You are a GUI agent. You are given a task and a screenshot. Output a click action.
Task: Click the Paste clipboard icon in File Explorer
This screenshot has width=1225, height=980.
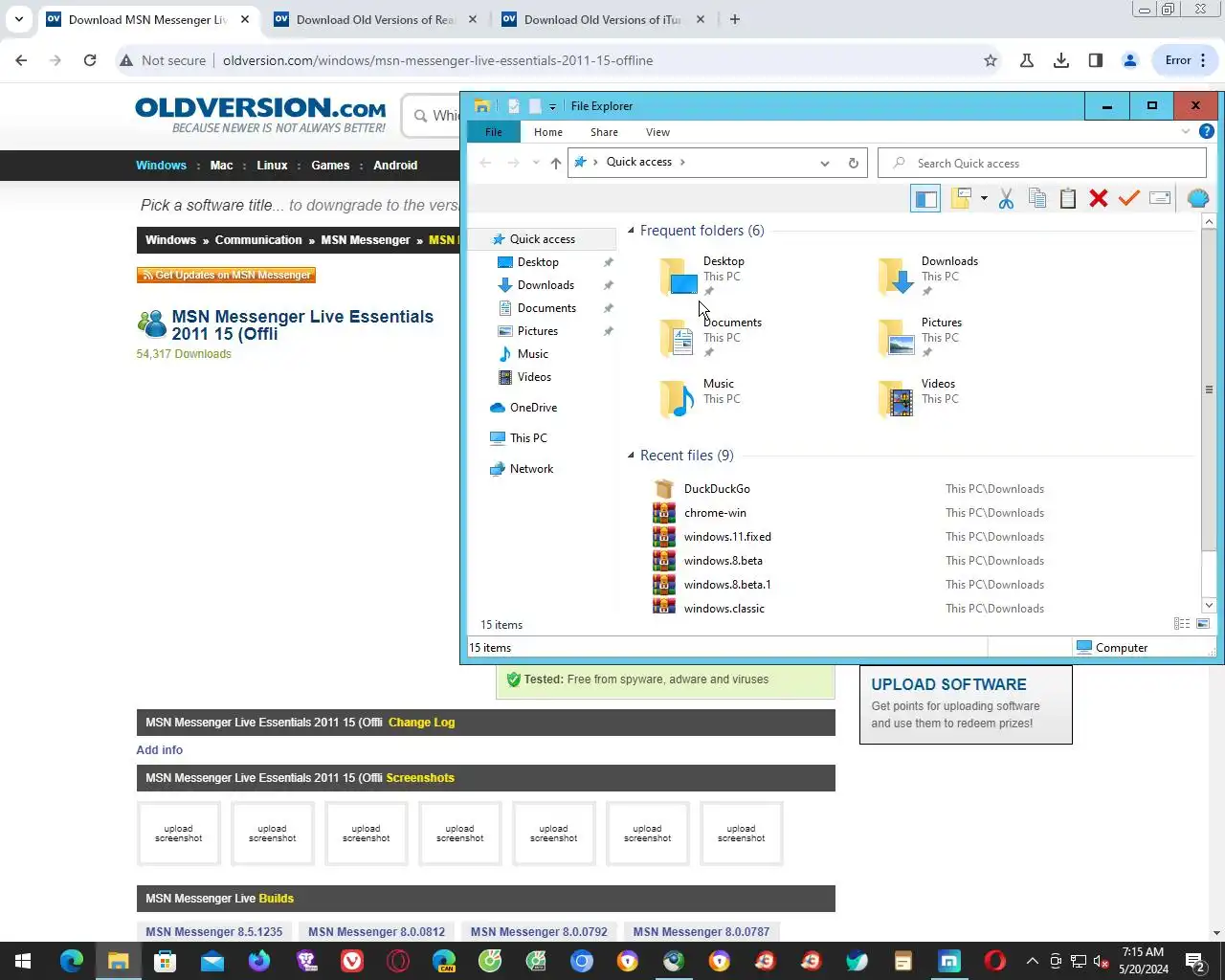coord(1068,198)
